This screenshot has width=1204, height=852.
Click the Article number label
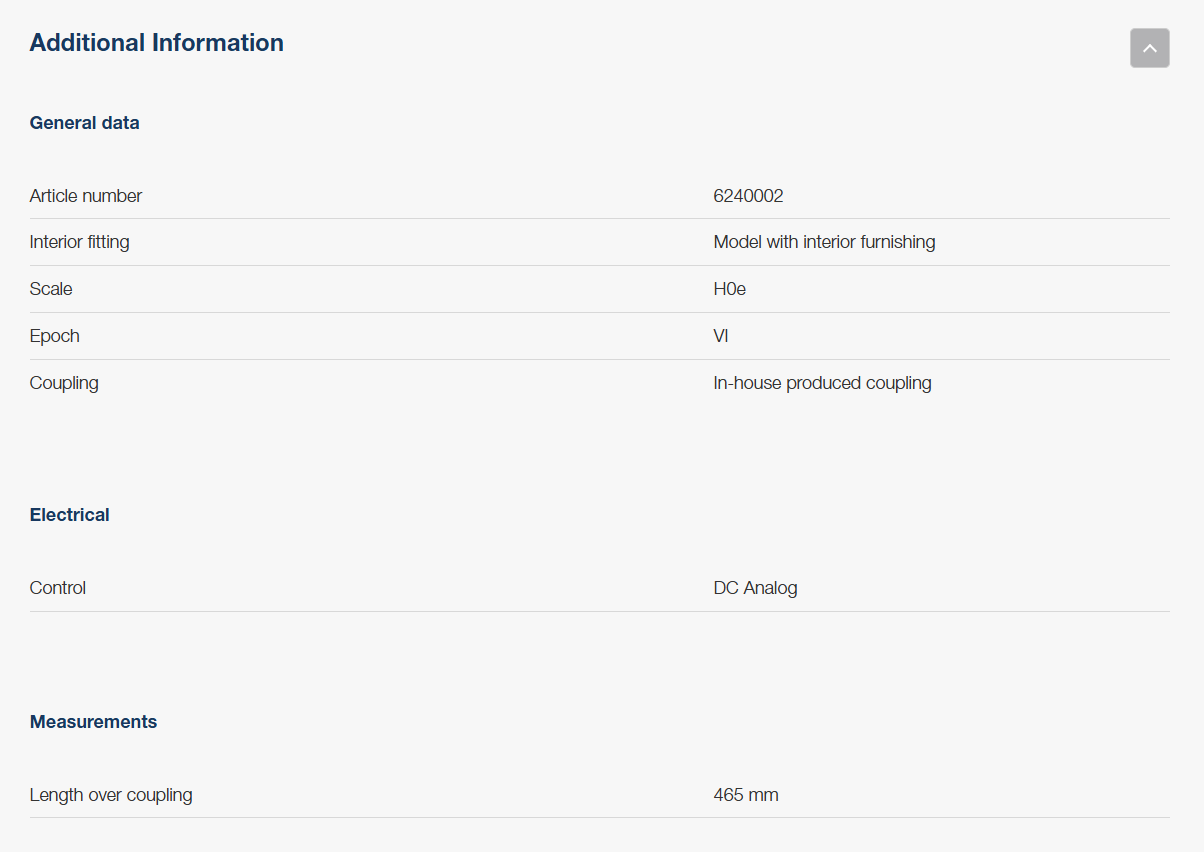pos(86,196)
